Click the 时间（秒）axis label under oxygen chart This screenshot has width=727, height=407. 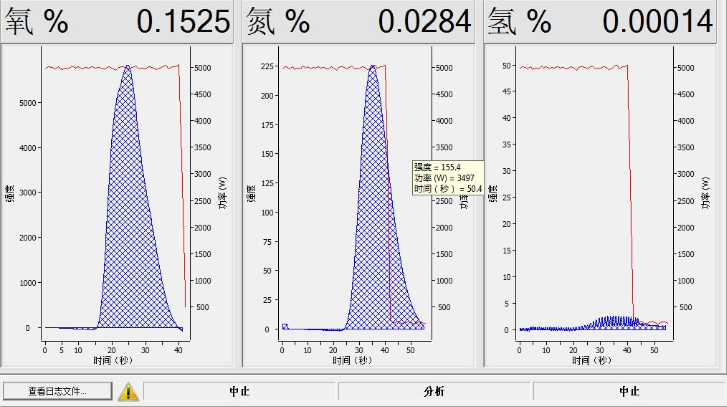113,359
